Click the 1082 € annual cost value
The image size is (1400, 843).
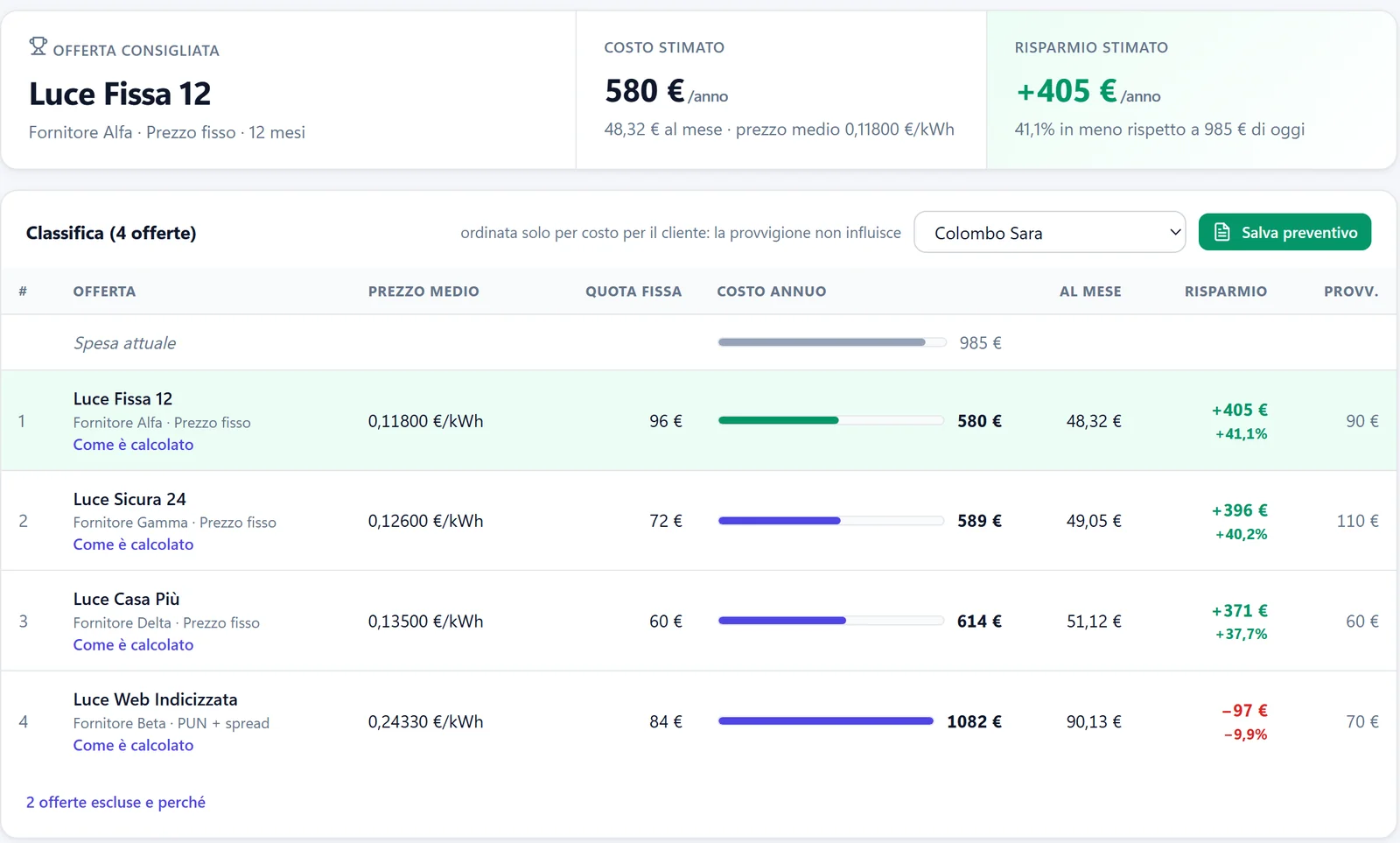pos(974,722)
